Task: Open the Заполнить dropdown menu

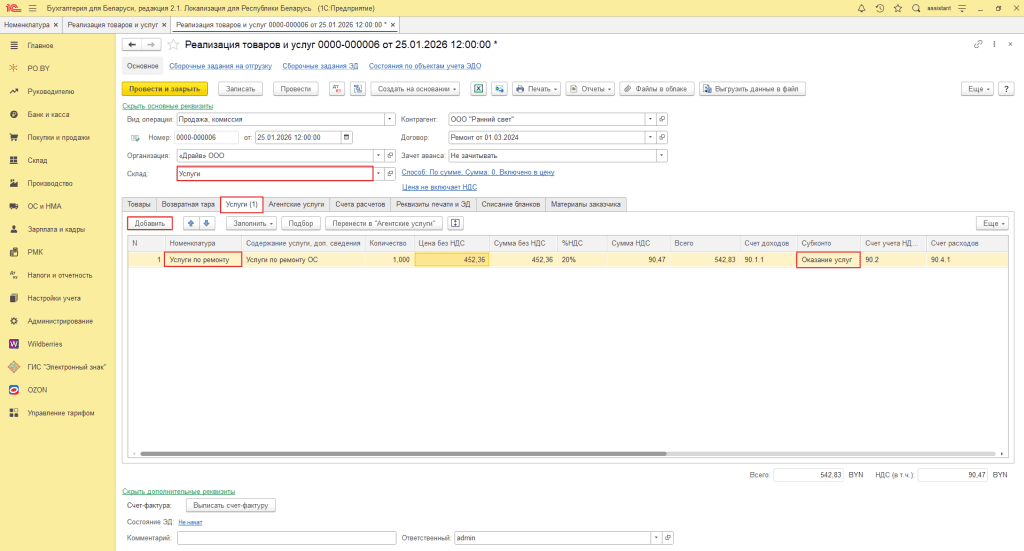Action: (x=250, y=223)
